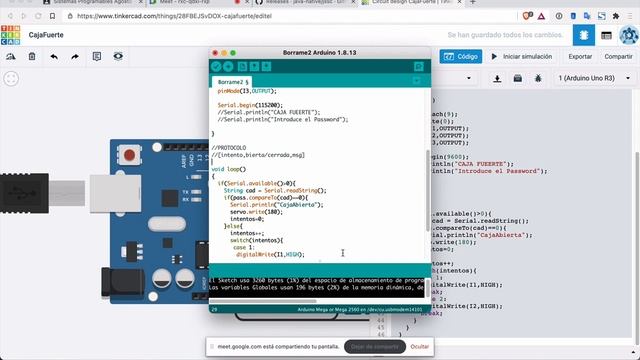Screen dimensions: 640x360
Task: Click the Tinkercad logo
Action: coord(11,35)
